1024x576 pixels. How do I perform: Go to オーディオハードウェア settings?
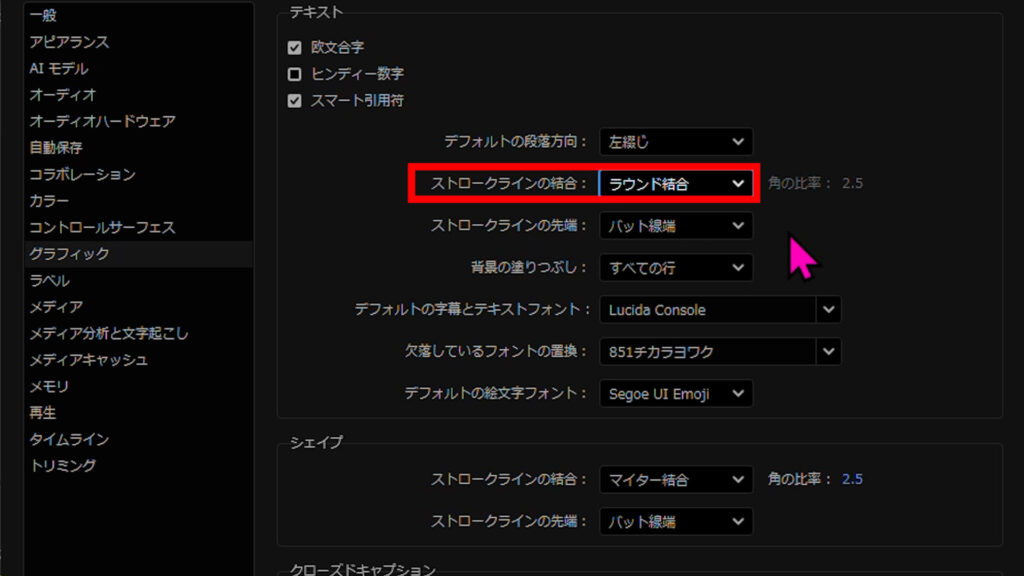coord(102,121)
